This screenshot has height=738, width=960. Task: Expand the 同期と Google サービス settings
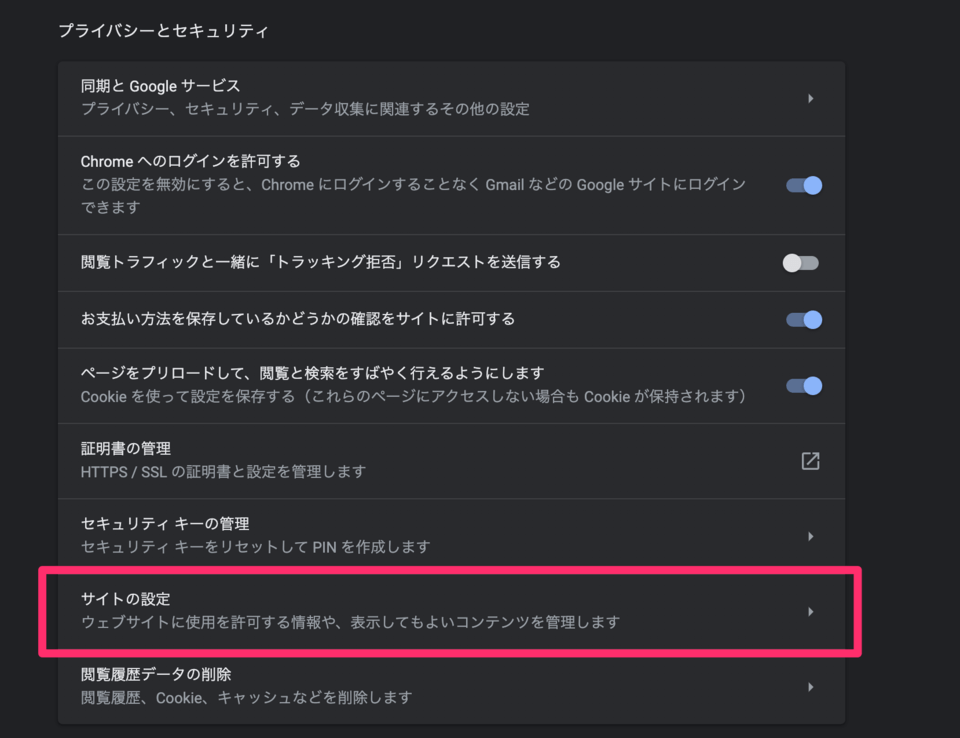tap(450, 99)
